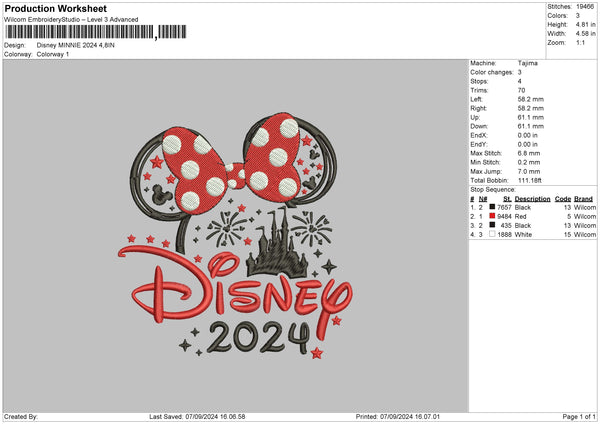The width and height of the screenshot is (600, 424).
Task: Click the Zoom value '1:1'
Action: [580, 43]
